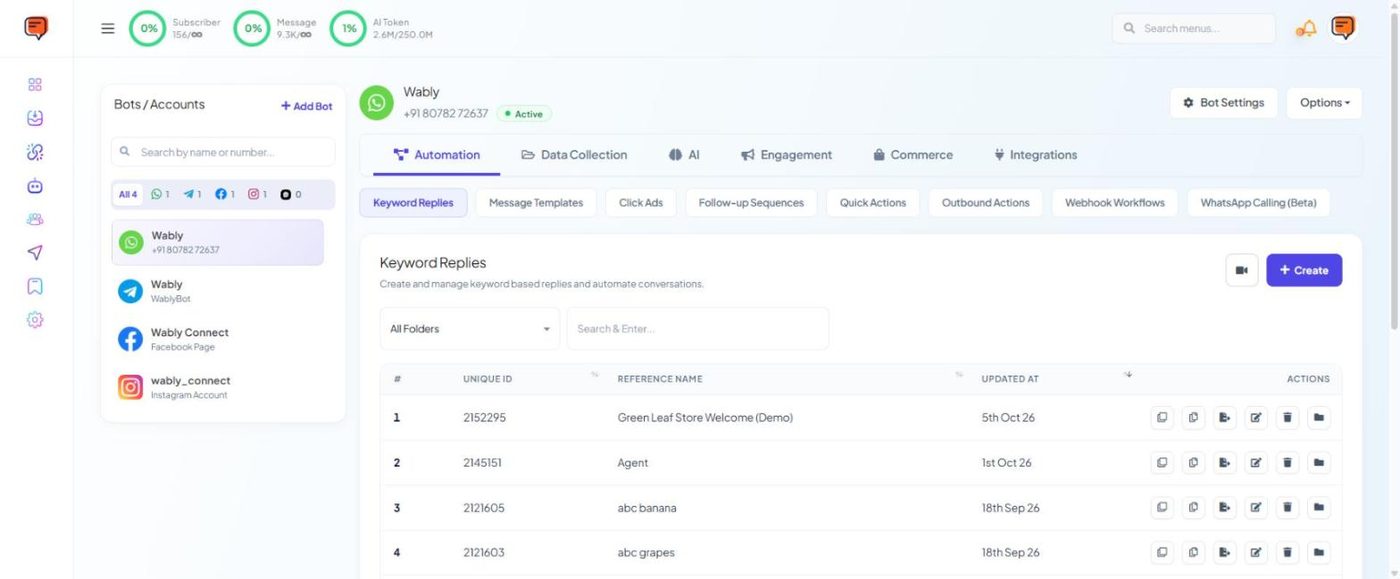Viewport: 1400px width, 579px height.
Task: Click the page vertical scrollbar
Action: [x=1394, y=170]
